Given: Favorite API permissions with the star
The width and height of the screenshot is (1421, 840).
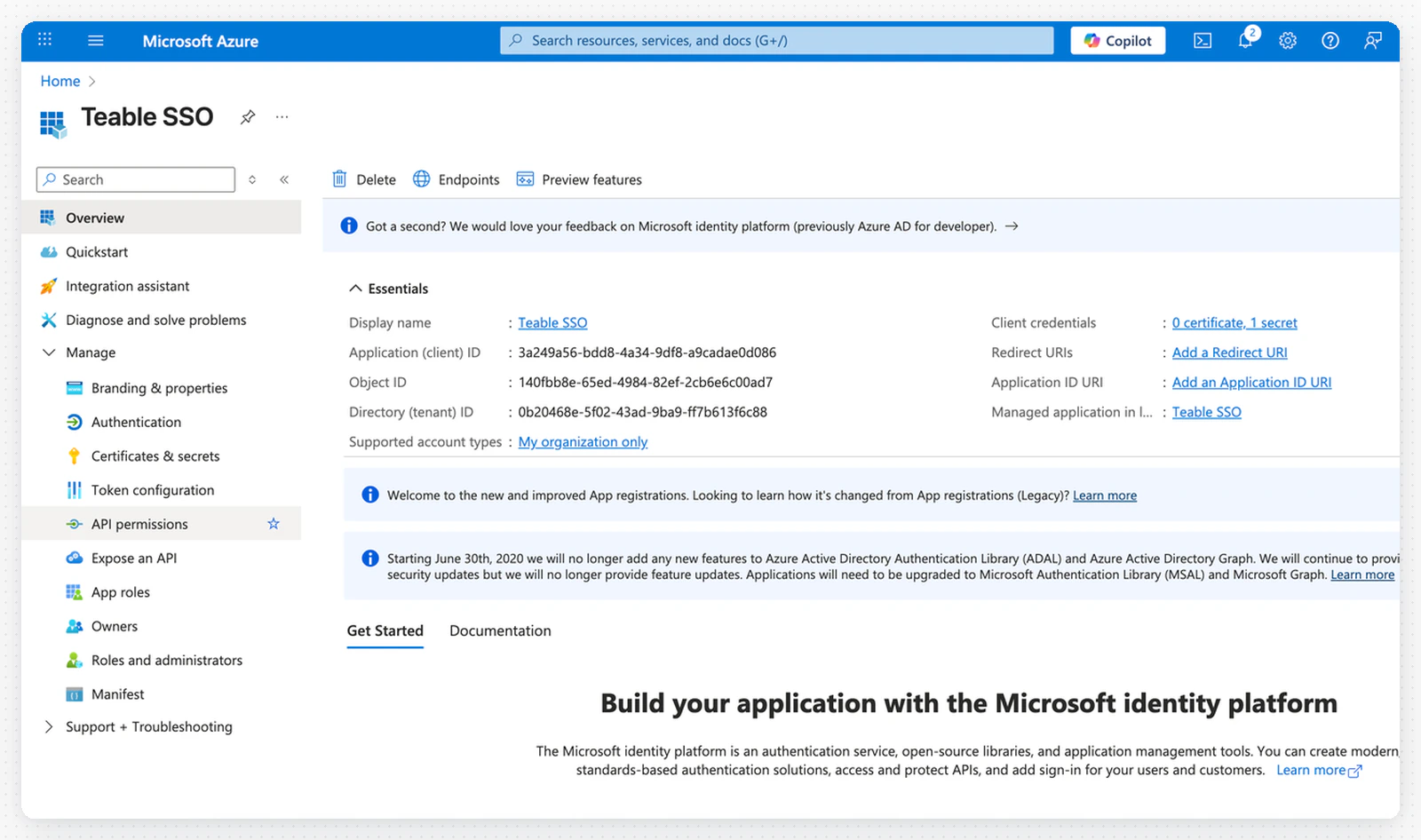Looking at the screenshot, I should pyautogui.click(x=274, y=524).
